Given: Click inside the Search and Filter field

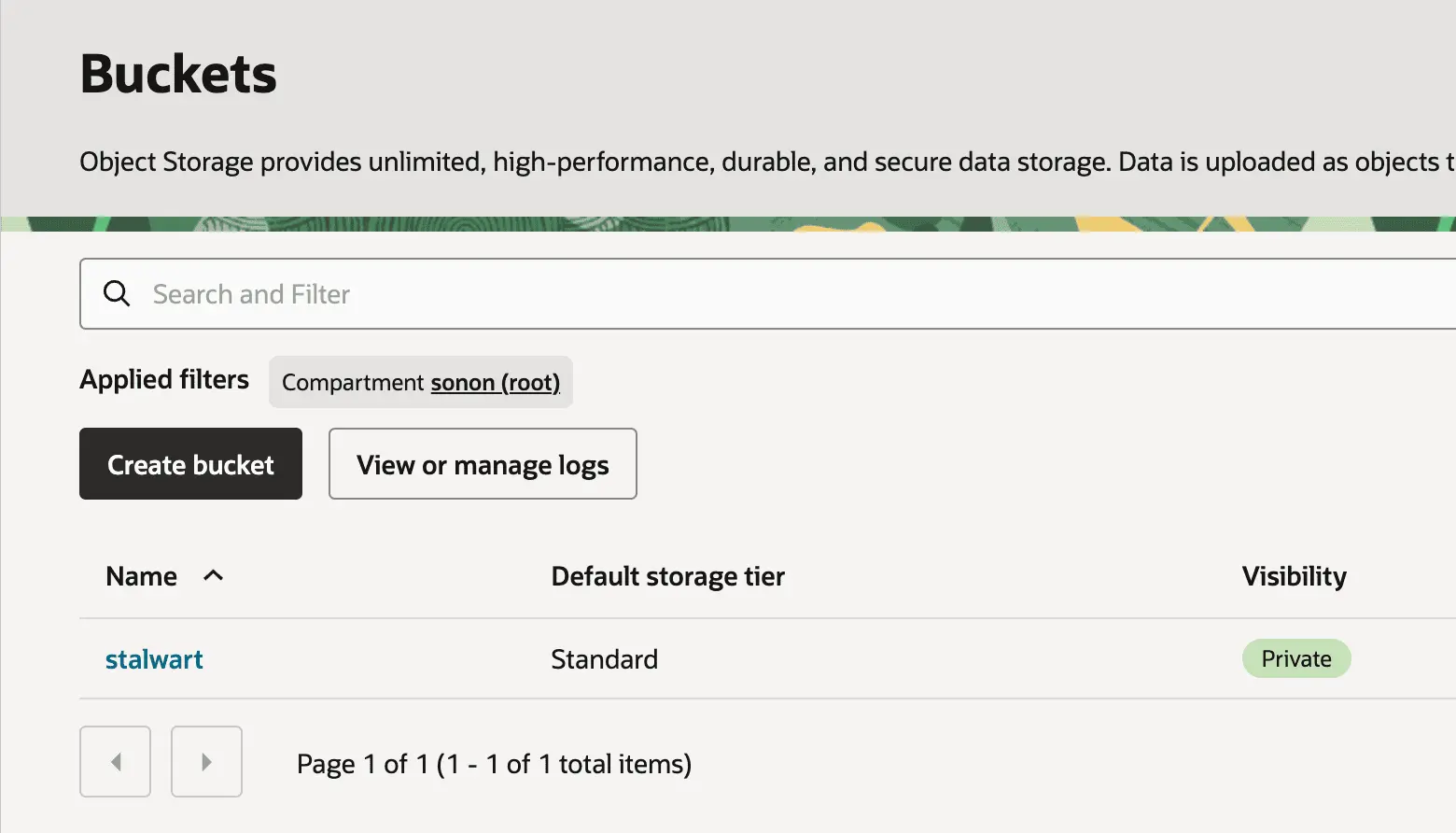Looking at the screenshot, I should pyautogui.click(x=467, y=293).
